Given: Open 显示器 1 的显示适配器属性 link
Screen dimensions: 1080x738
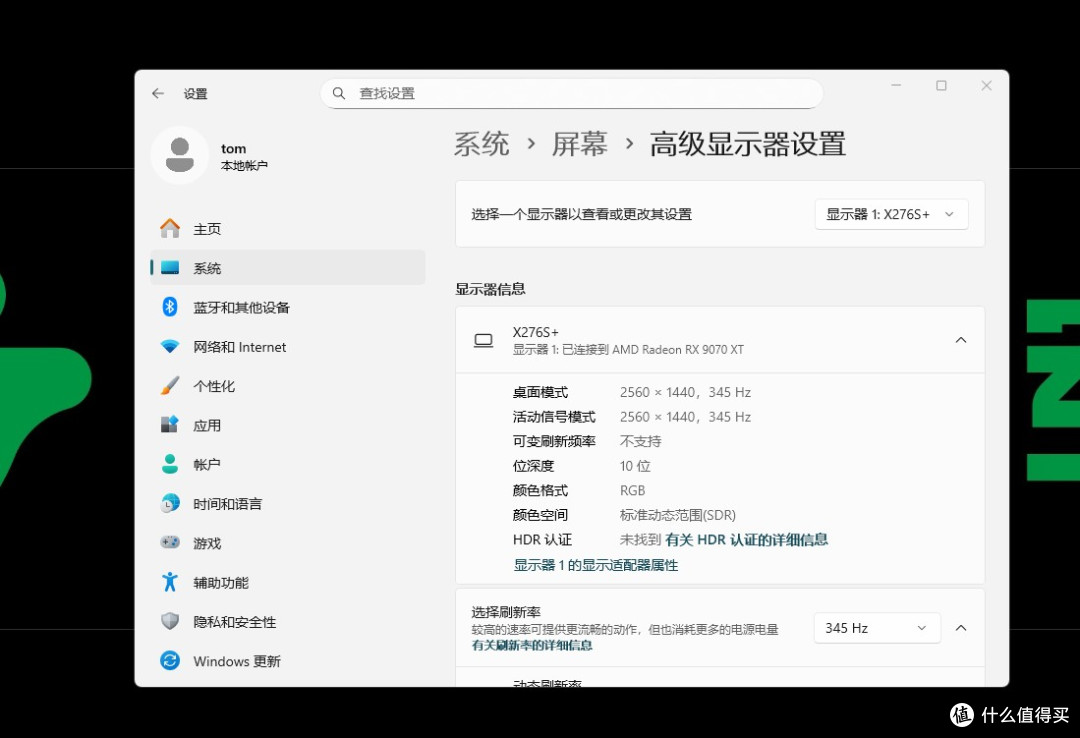Looking at the screenshot, I should click(596, 565).
